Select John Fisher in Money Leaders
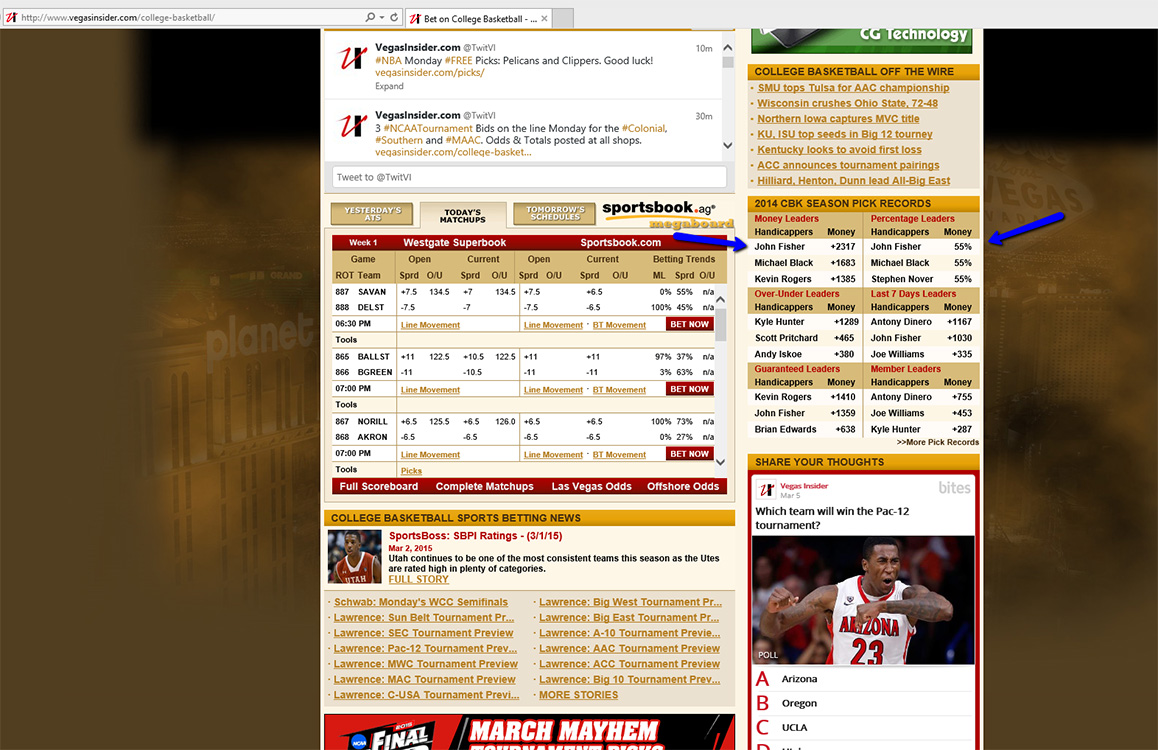 coord(779,247)
